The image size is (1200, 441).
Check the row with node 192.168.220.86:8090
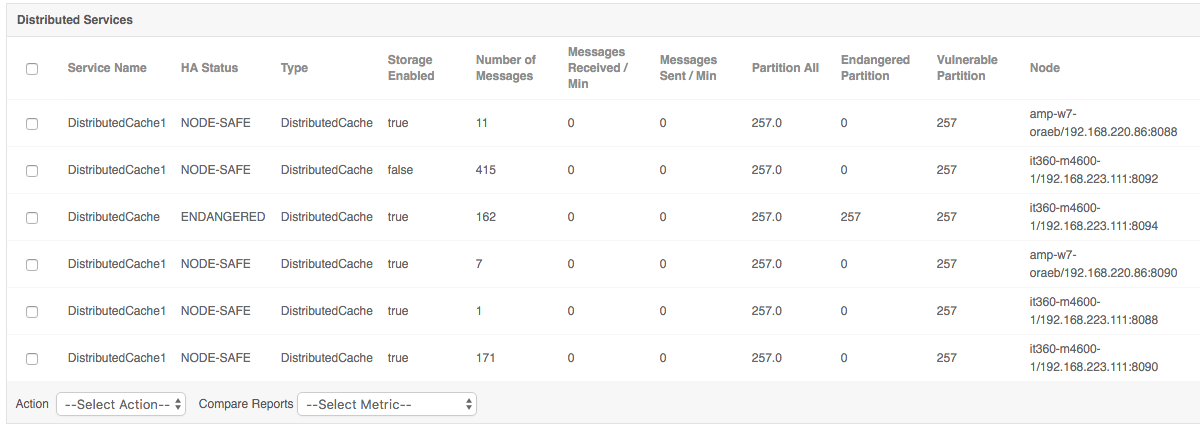(x=32, y=265)
